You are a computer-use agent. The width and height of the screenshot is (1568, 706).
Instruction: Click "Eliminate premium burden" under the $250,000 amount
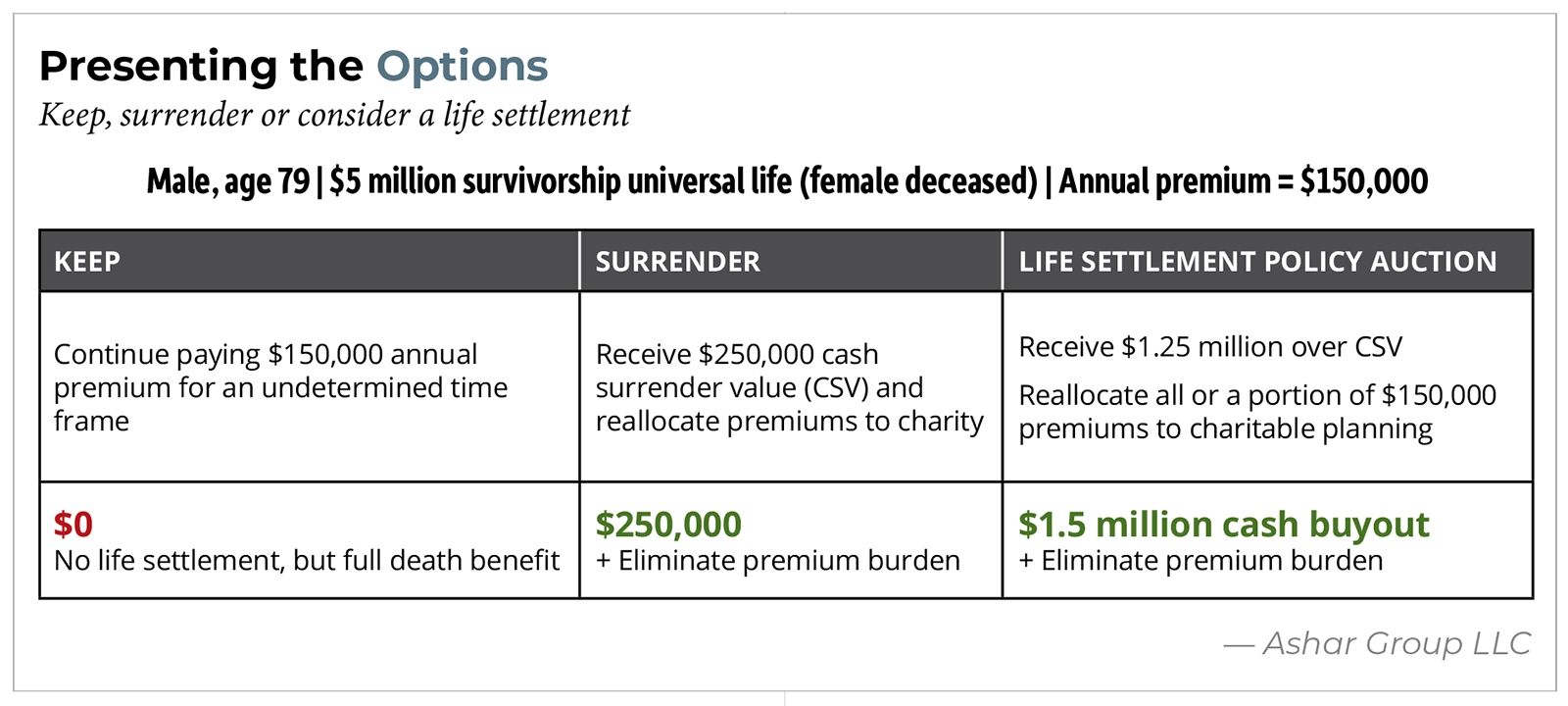[789, 561]
